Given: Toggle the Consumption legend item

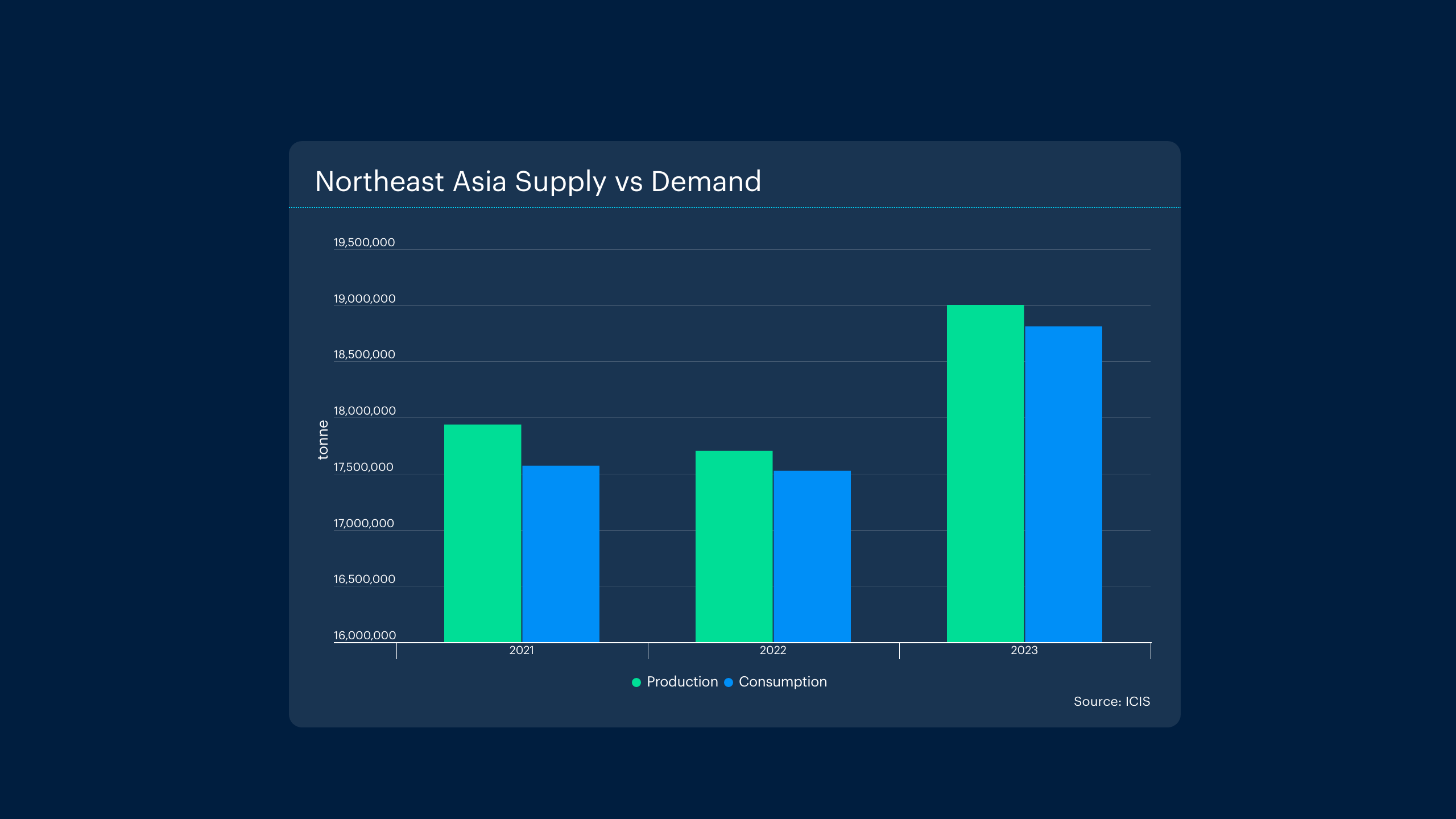Looking at the screenshot, I should pyautogui.click(x=782, y=681).
